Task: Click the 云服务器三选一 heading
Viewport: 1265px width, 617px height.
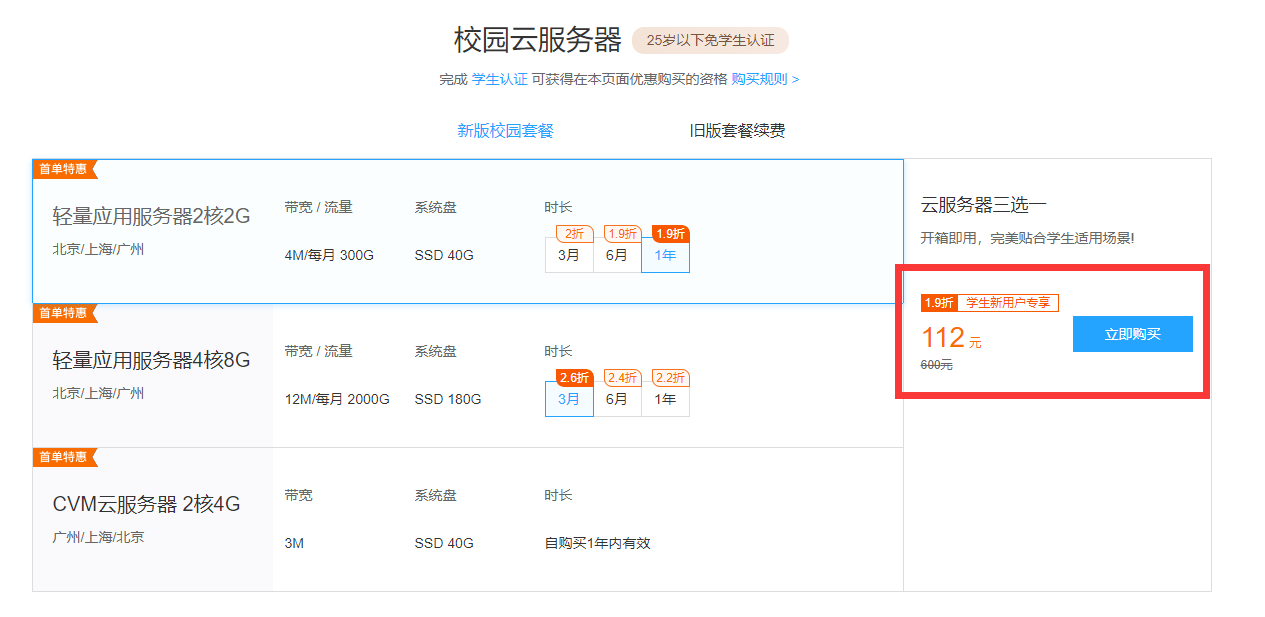Action: [x=984, y=206]
